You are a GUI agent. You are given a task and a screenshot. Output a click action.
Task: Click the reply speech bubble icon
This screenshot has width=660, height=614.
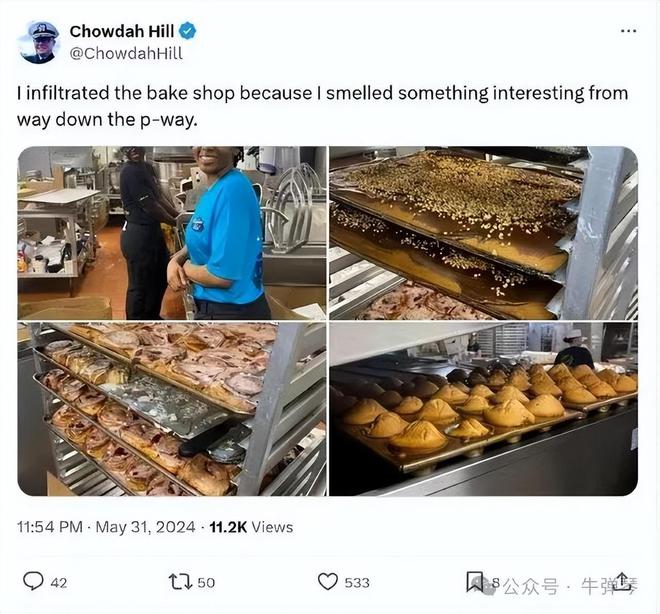(33, 581)
